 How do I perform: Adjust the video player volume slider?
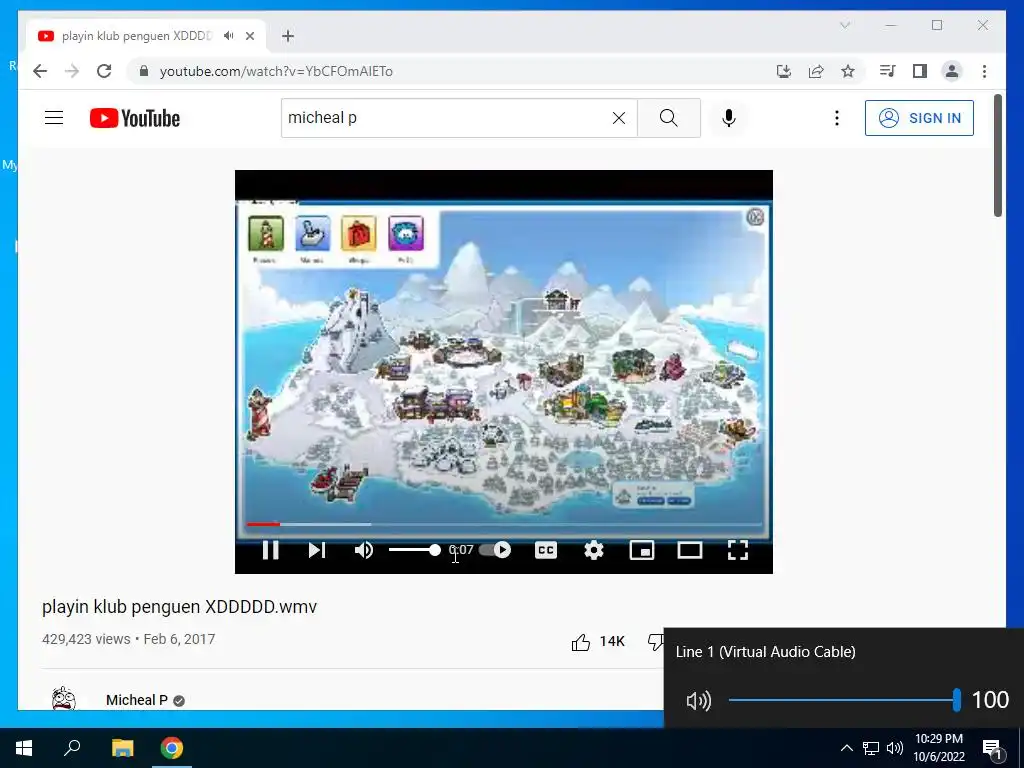tap(415, 551)
